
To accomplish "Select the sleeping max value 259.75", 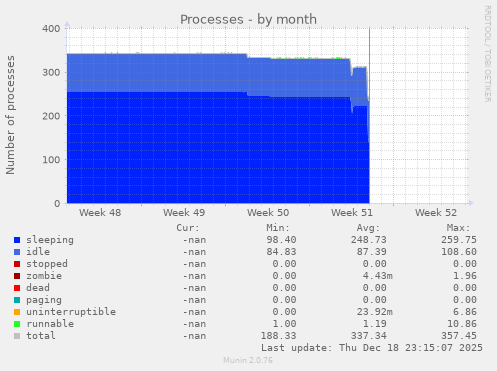I will pos(459,240).
